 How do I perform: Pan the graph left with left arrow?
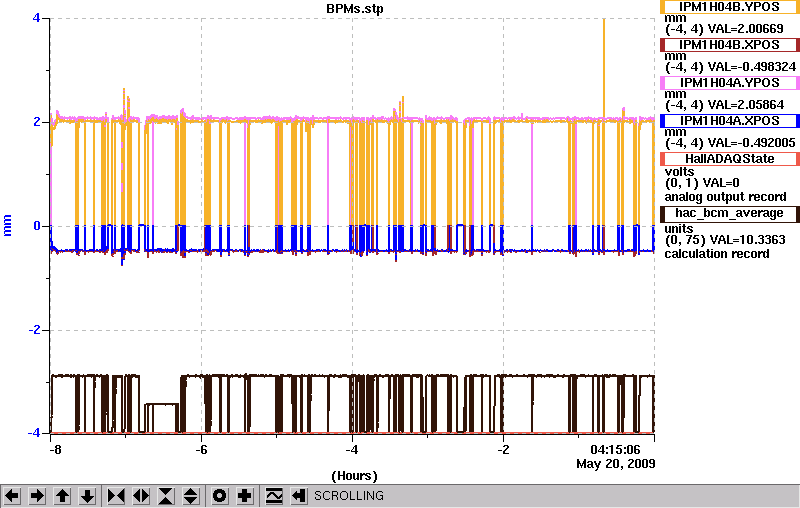point(12,496)
